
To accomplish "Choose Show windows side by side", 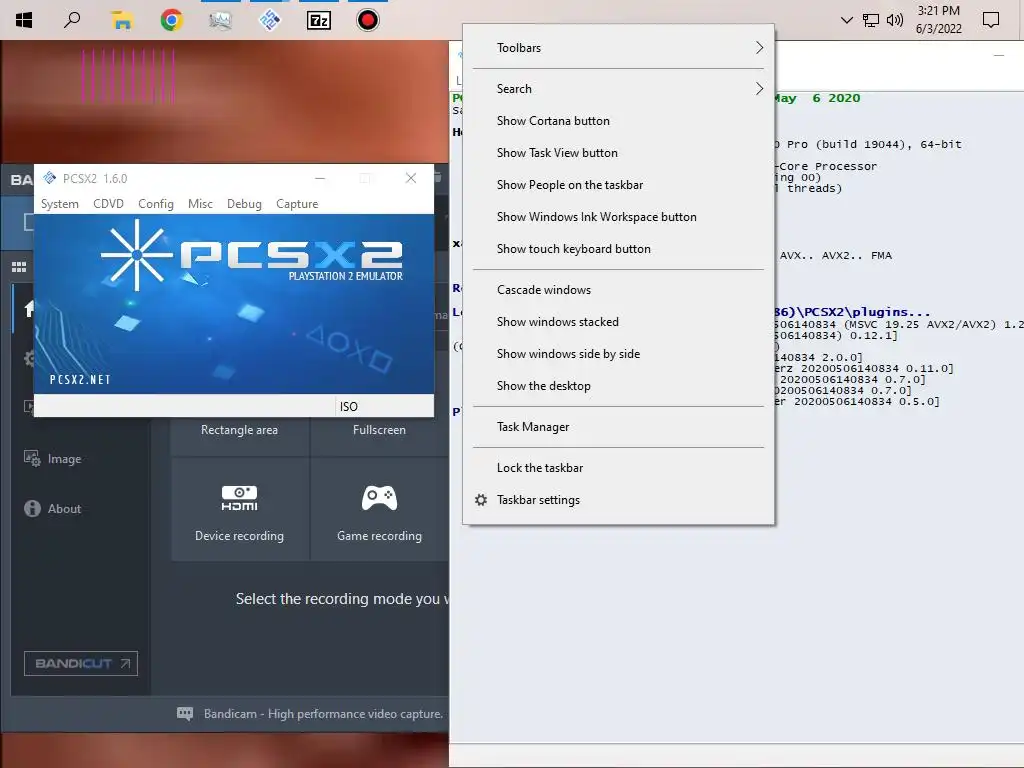I will (x=618, y=354).
